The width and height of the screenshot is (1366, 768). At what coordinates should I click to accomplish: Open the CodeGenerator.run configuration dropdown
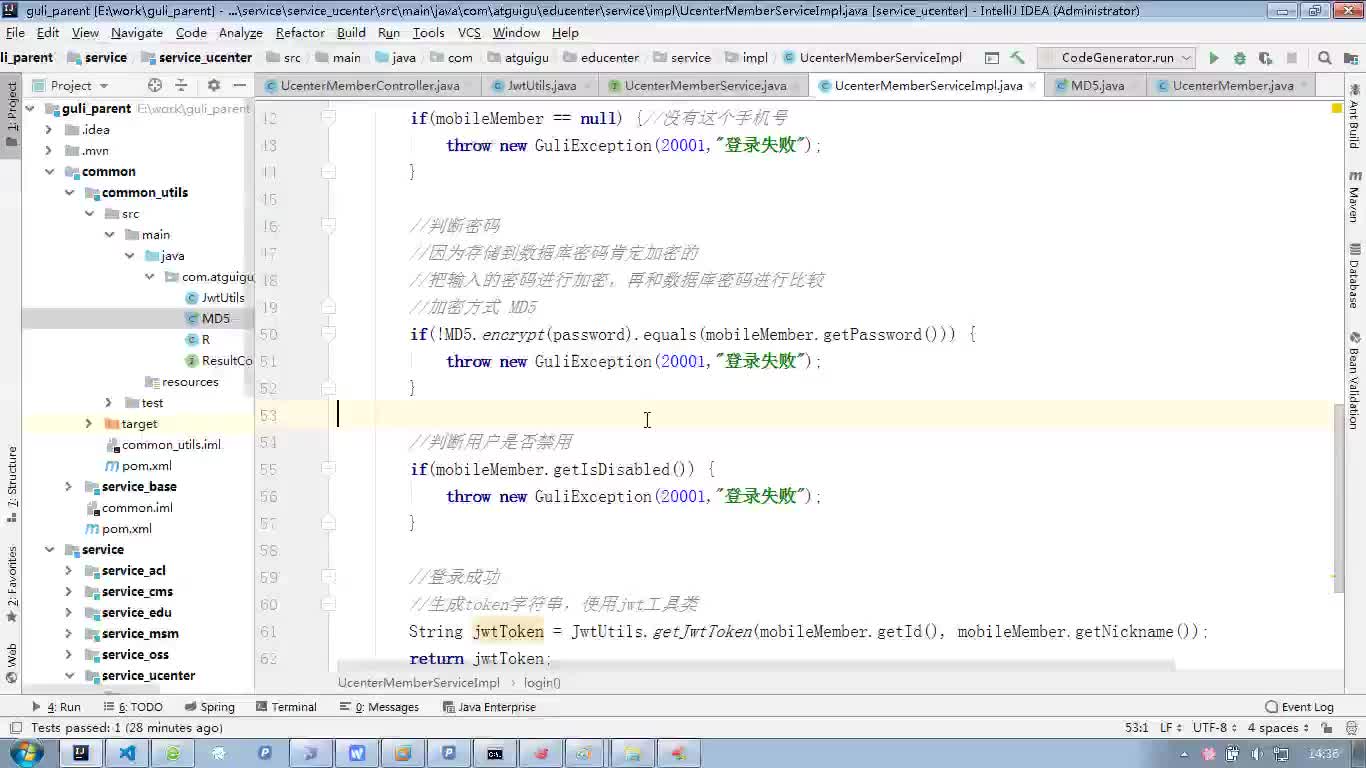(1117, 58)
